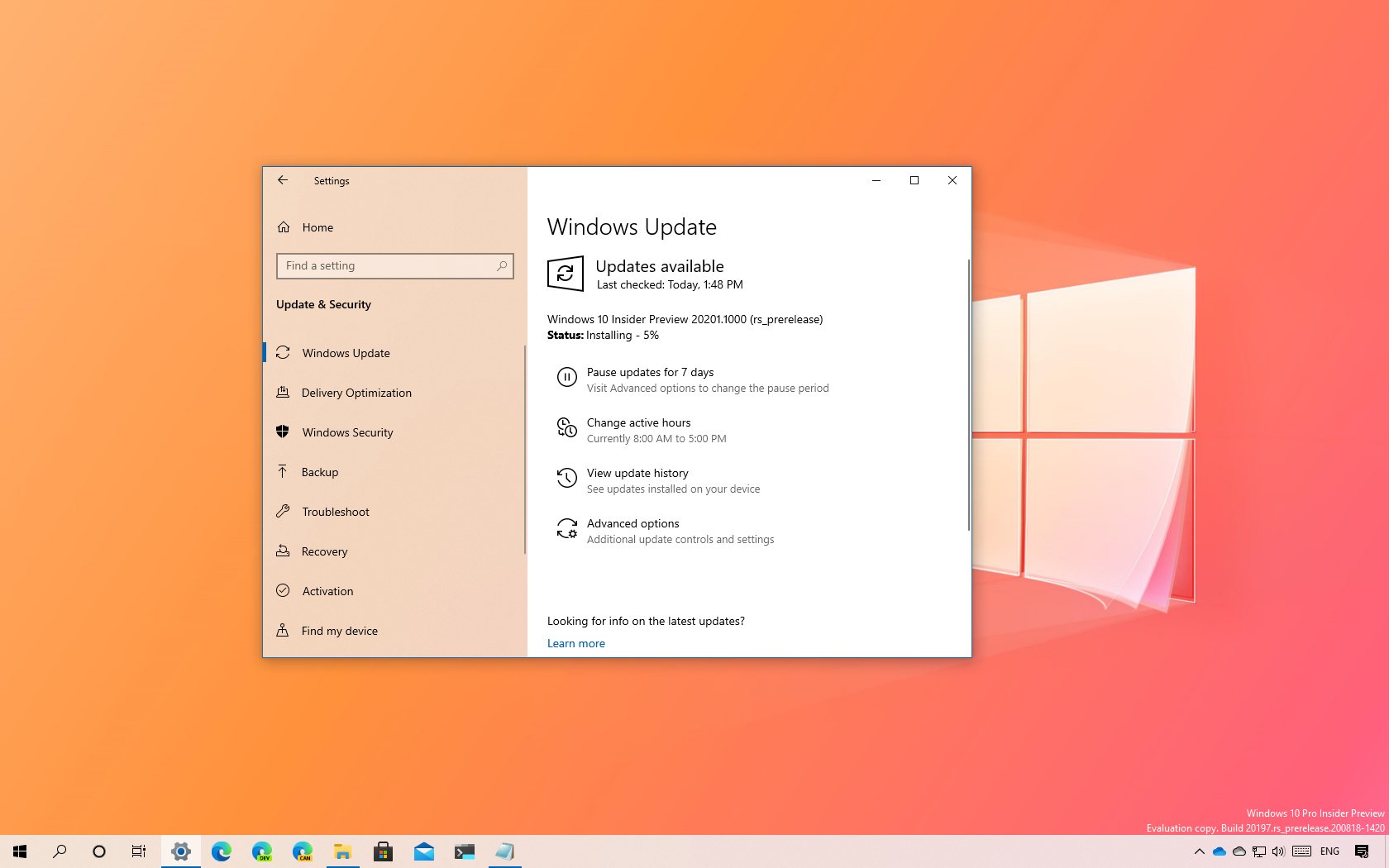Maximize the Settings window
Screen dimensions: 1389x868
click(914, 180)
